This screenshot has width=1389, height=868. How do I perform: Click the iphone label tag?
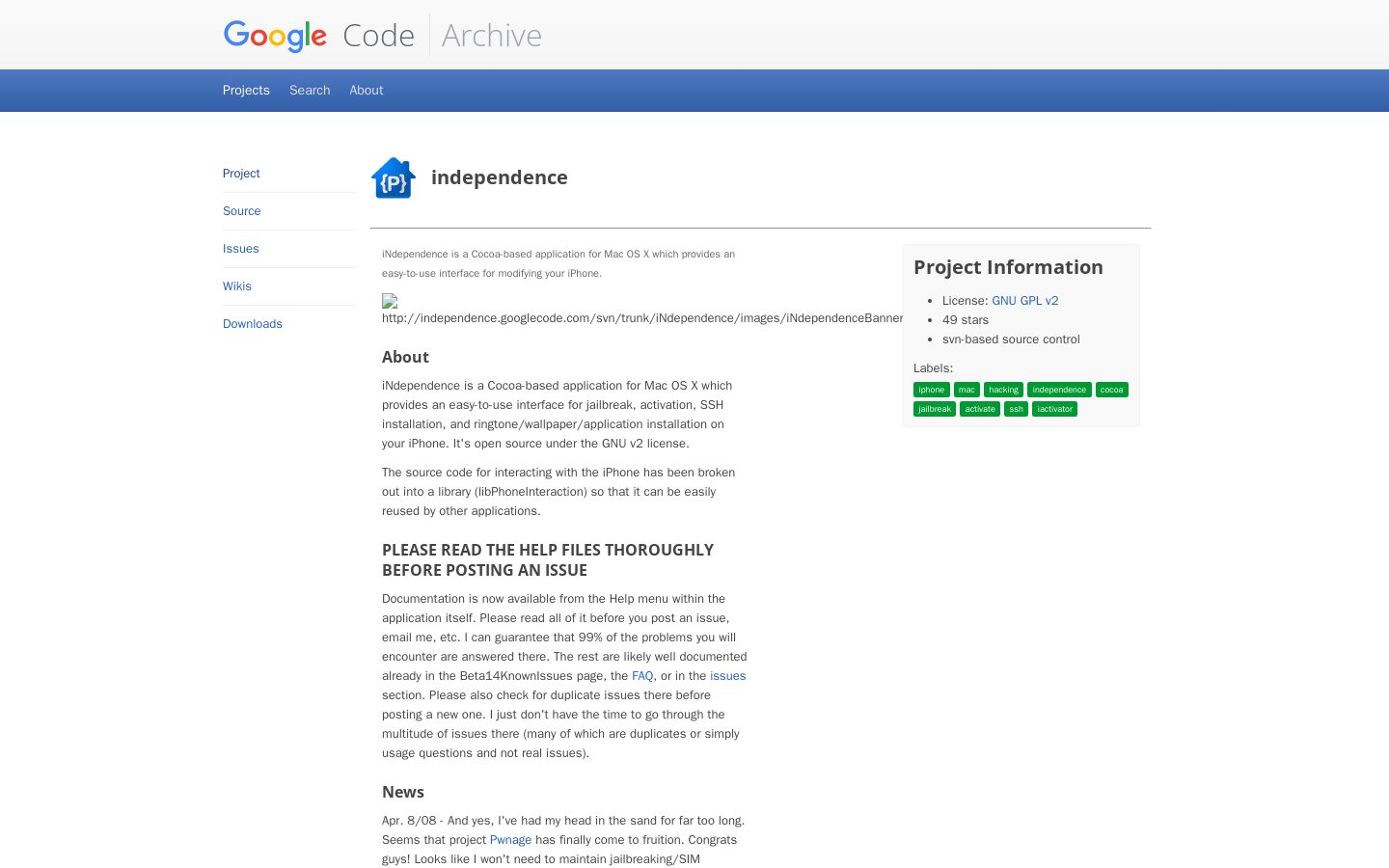point(932,390)
